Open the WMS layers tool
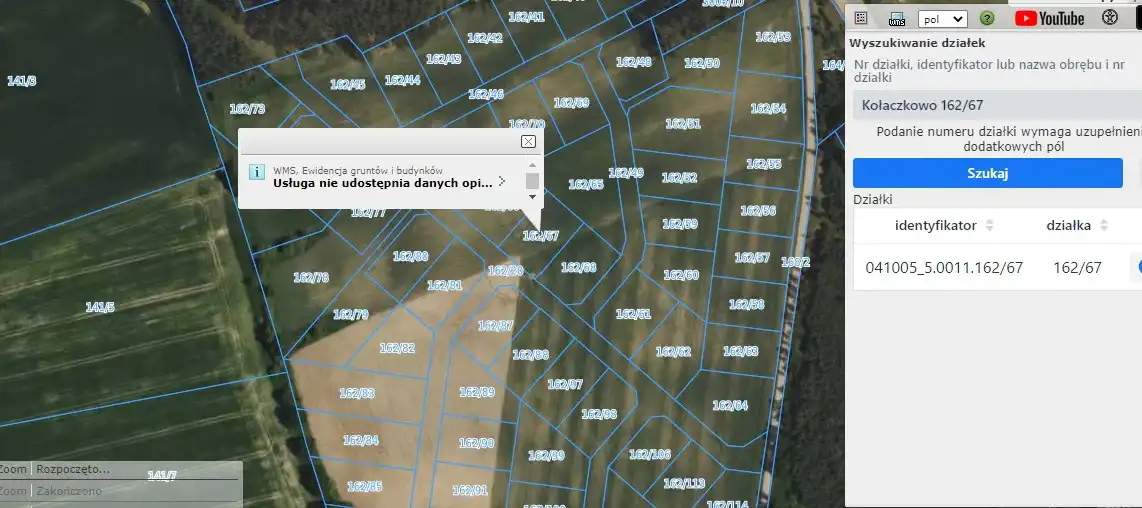The image size is (1142, 508). point(897,18)
